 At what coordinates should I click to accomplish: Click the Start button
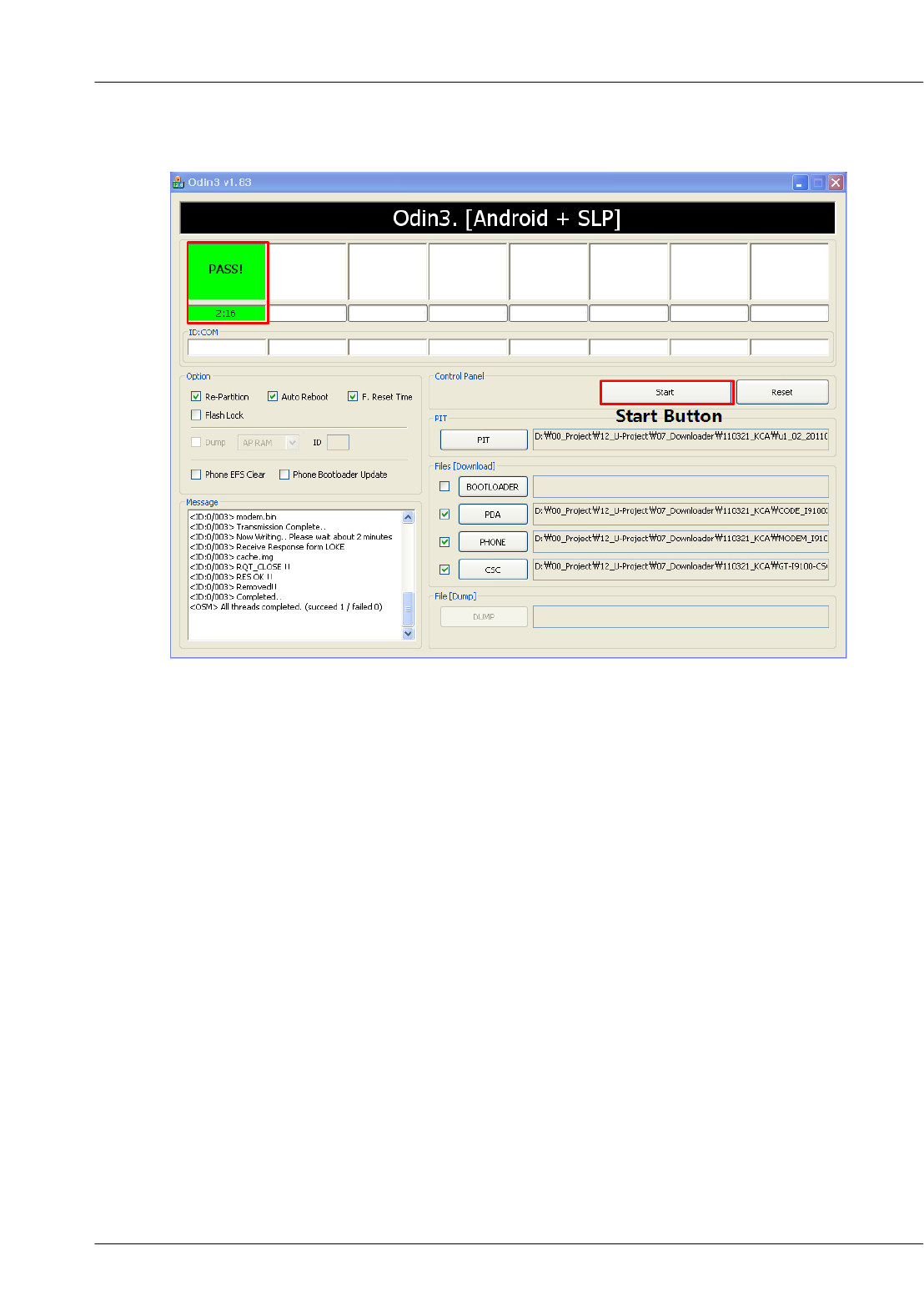[x=665, y=392]
